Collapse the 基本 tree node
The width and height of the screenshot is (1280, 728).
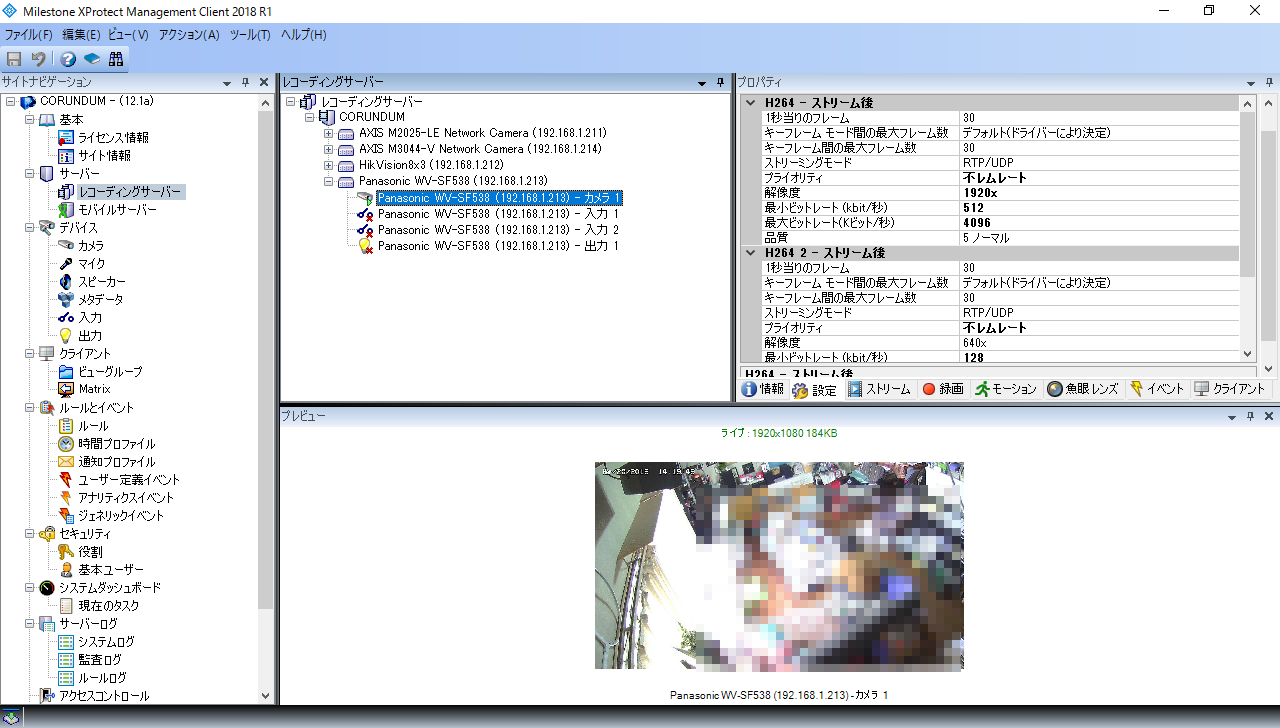[29, 120]
